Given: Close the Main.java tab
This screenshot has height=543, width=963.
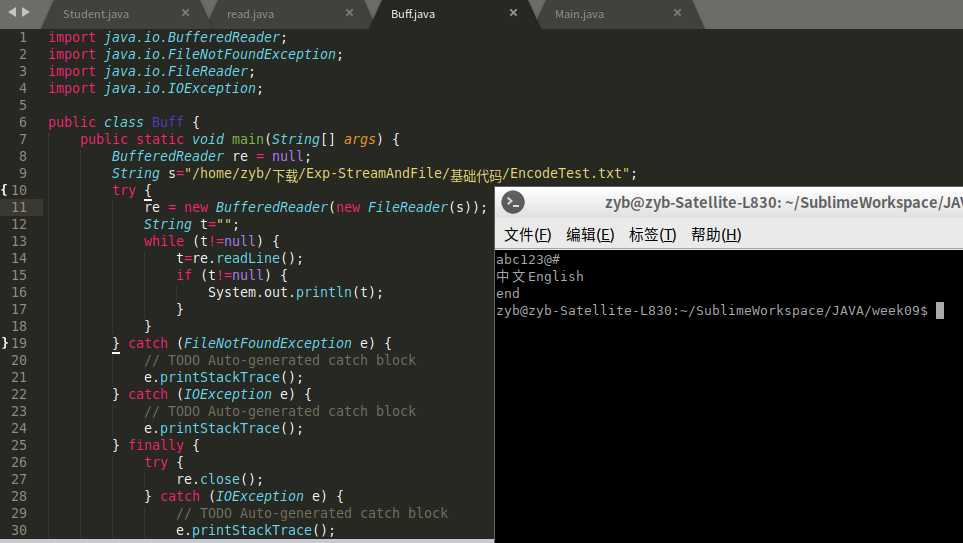Looking at the screenshot, I should pyautogui.click(x=677, y=13).
